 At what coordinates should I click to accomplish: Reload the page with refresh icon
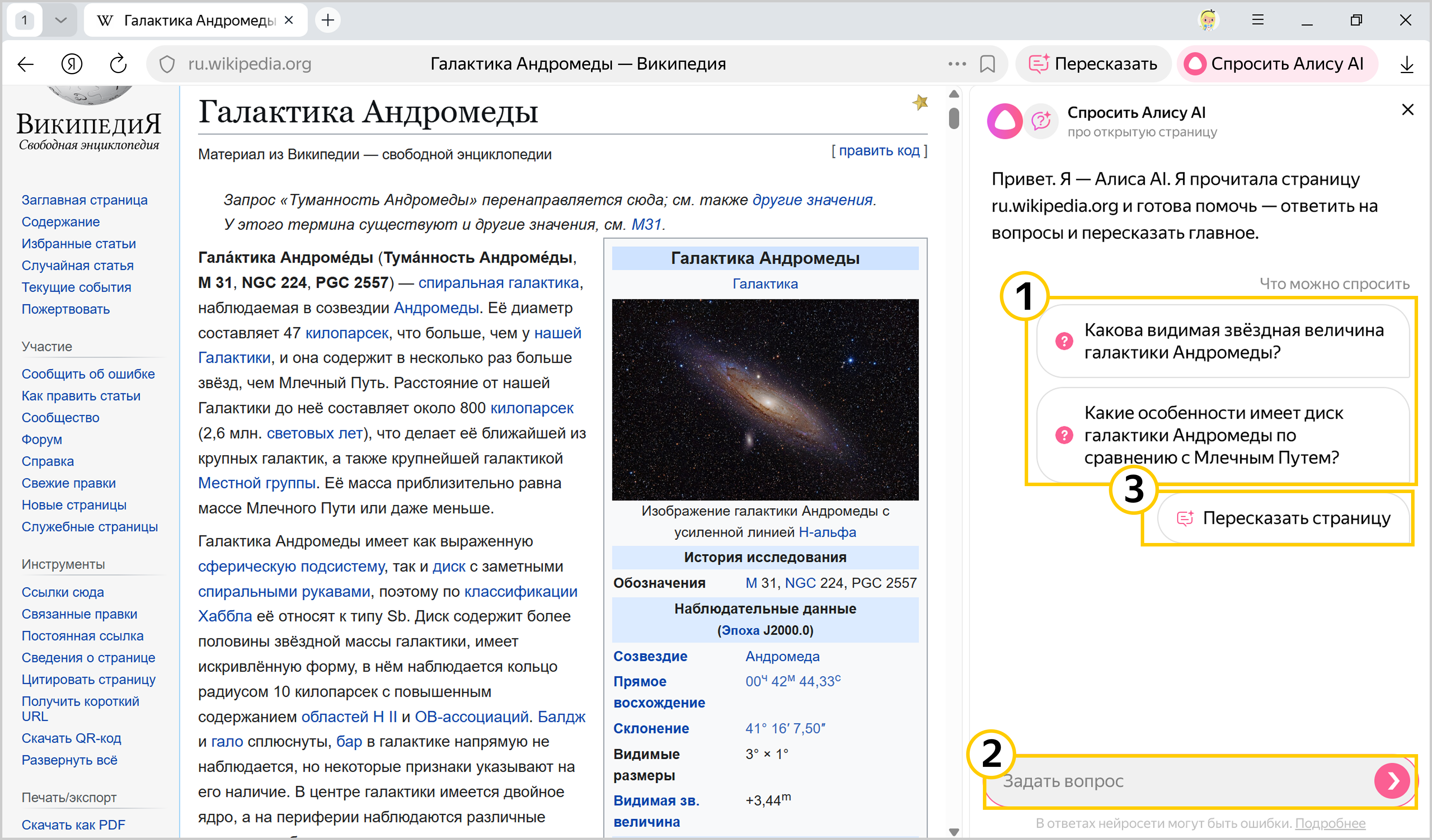[118, 64]
